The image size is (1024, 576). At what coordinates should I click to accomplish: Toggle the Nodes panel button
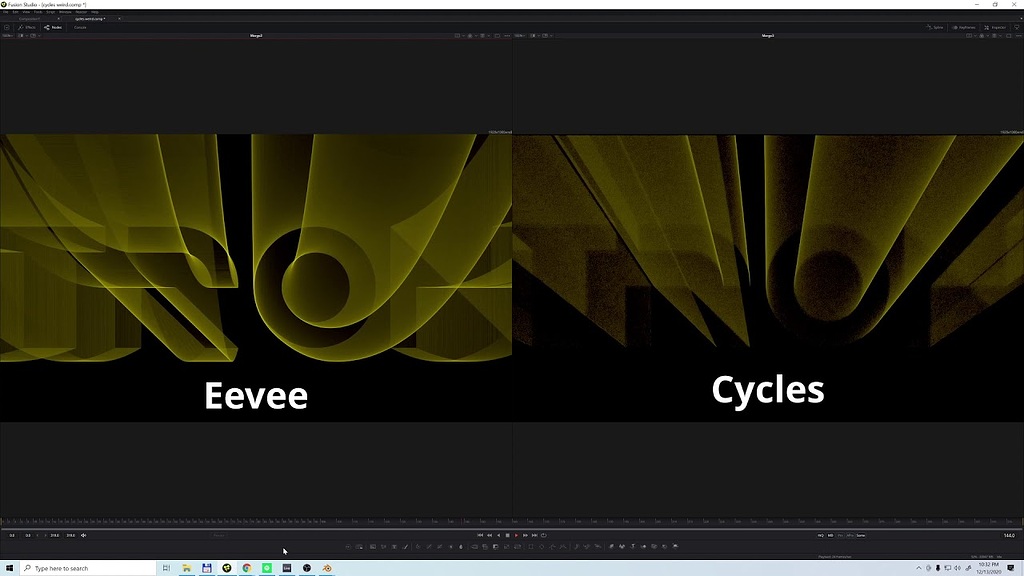click(53, 27)
